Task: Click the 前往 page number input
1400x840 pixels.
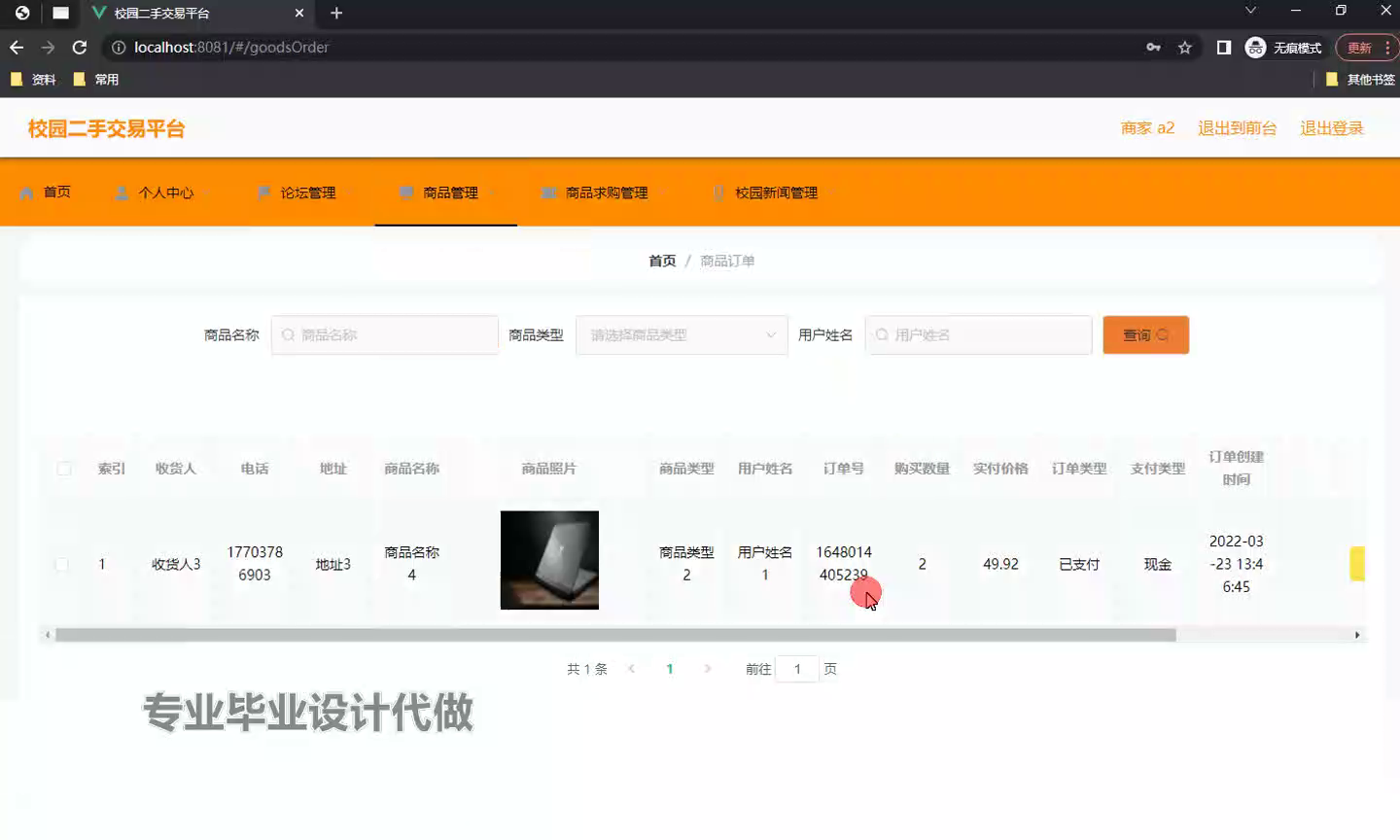Action: click(797, 669)
